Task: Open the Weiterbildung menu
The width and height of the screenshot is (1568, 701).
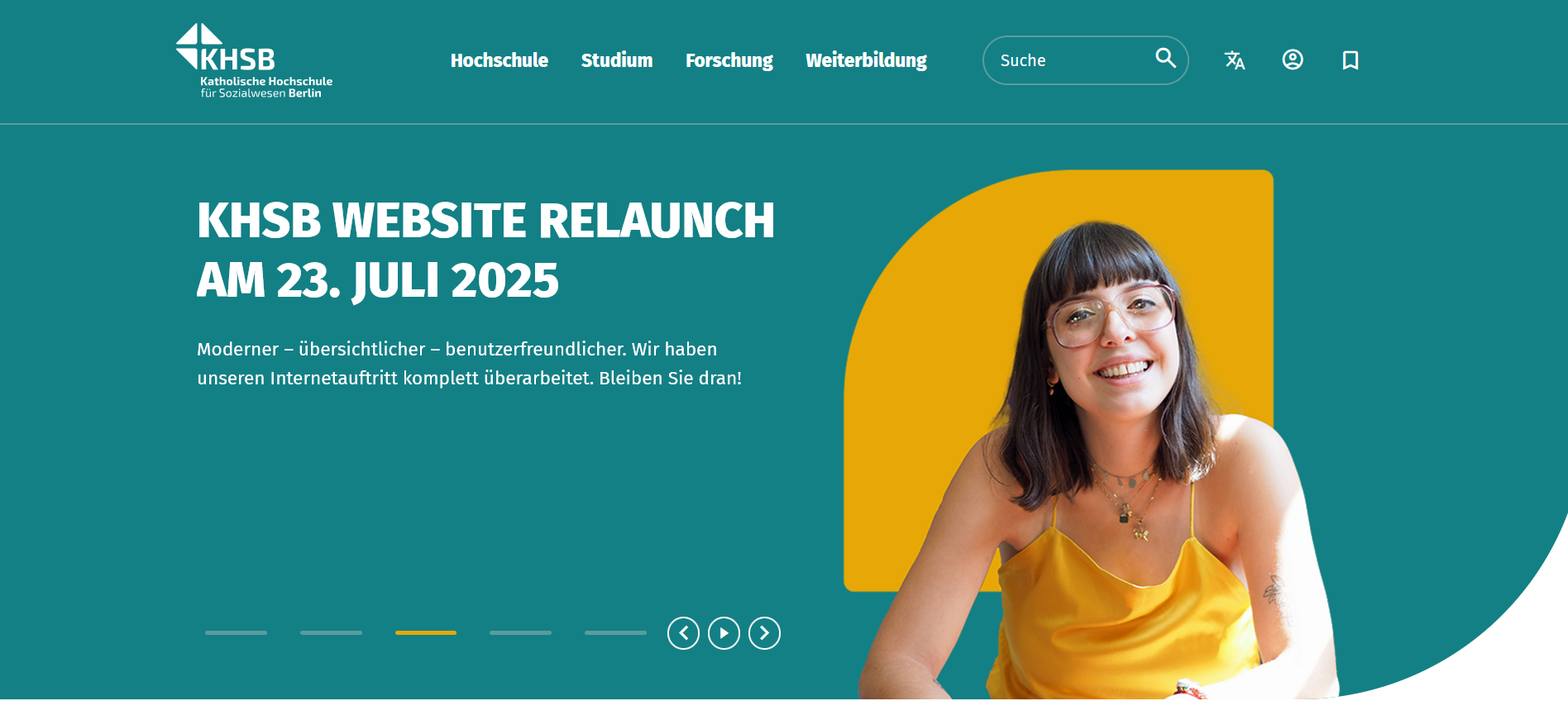Action: tap(866, 60)
